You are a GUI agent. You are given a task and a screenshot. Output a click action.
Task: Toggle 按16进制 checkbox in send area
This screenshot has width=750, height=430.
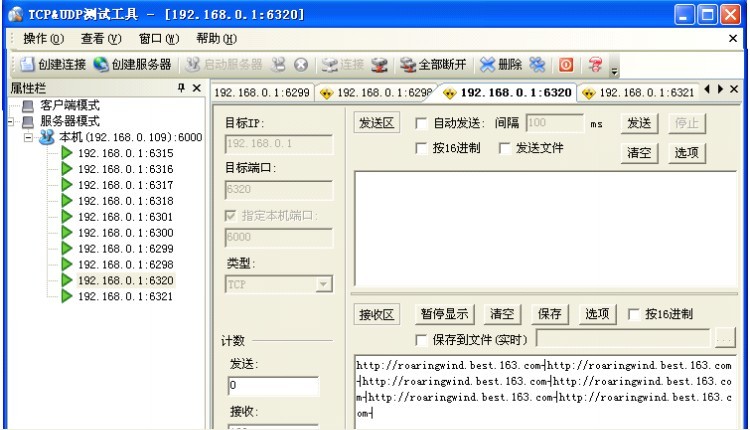(x=422, y=148)
